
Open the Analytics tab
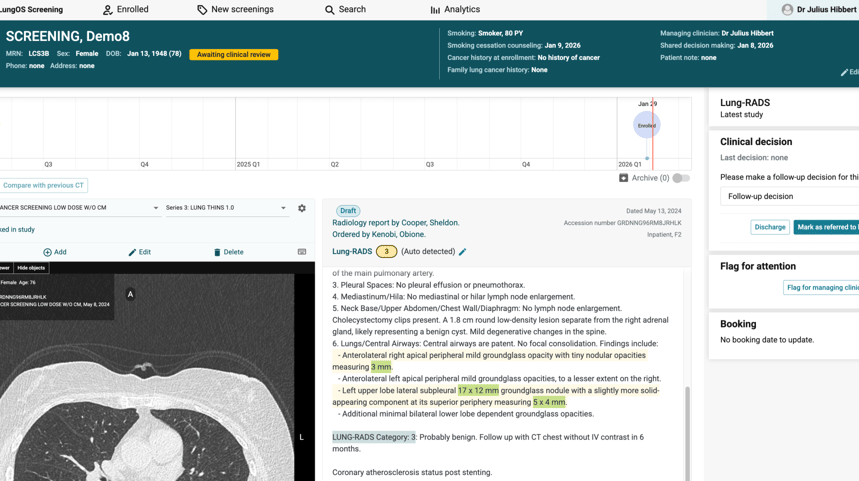pos(455,9)
